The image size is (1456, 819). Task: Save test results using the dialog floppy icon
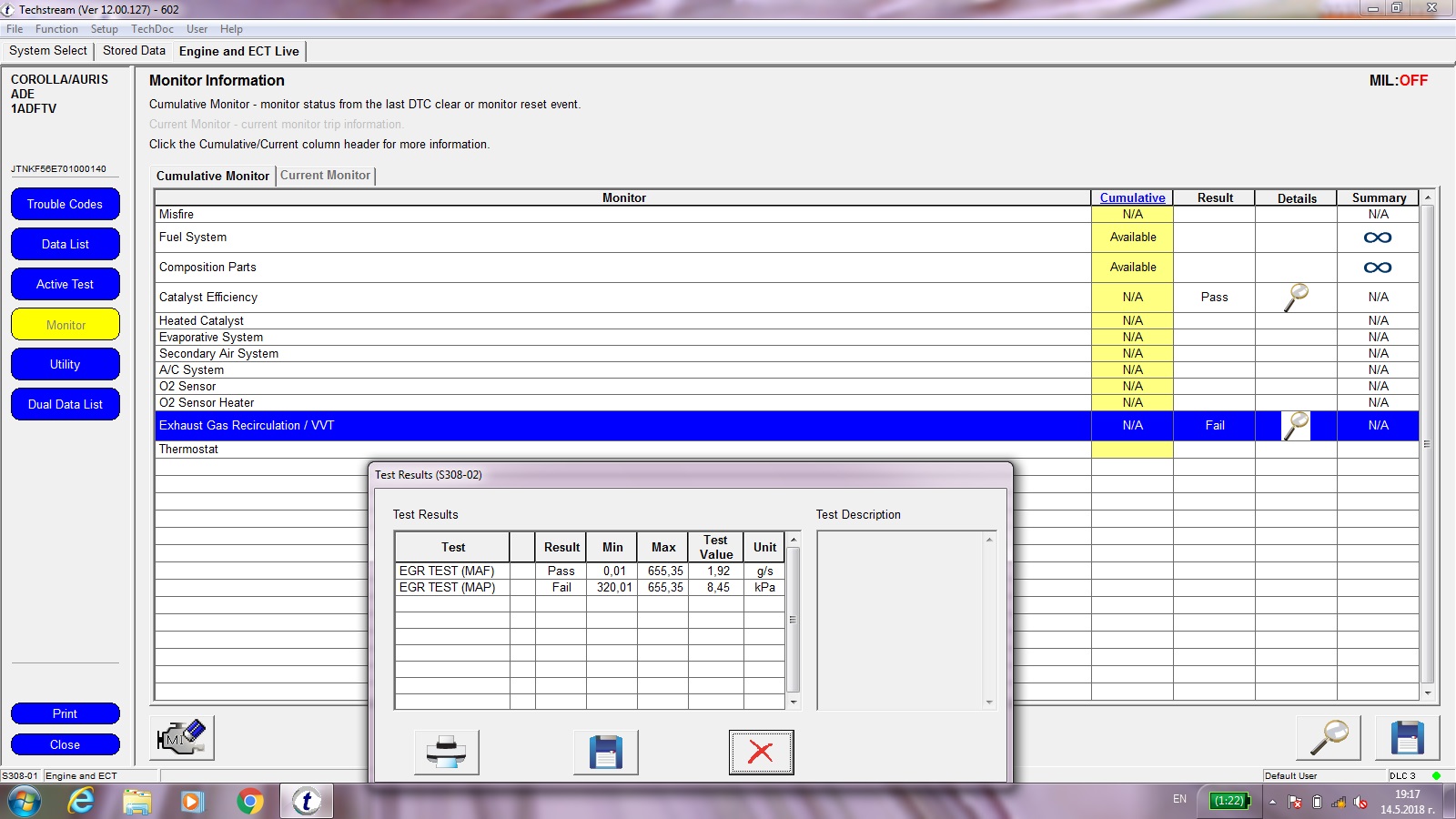[x=605, y=753]
